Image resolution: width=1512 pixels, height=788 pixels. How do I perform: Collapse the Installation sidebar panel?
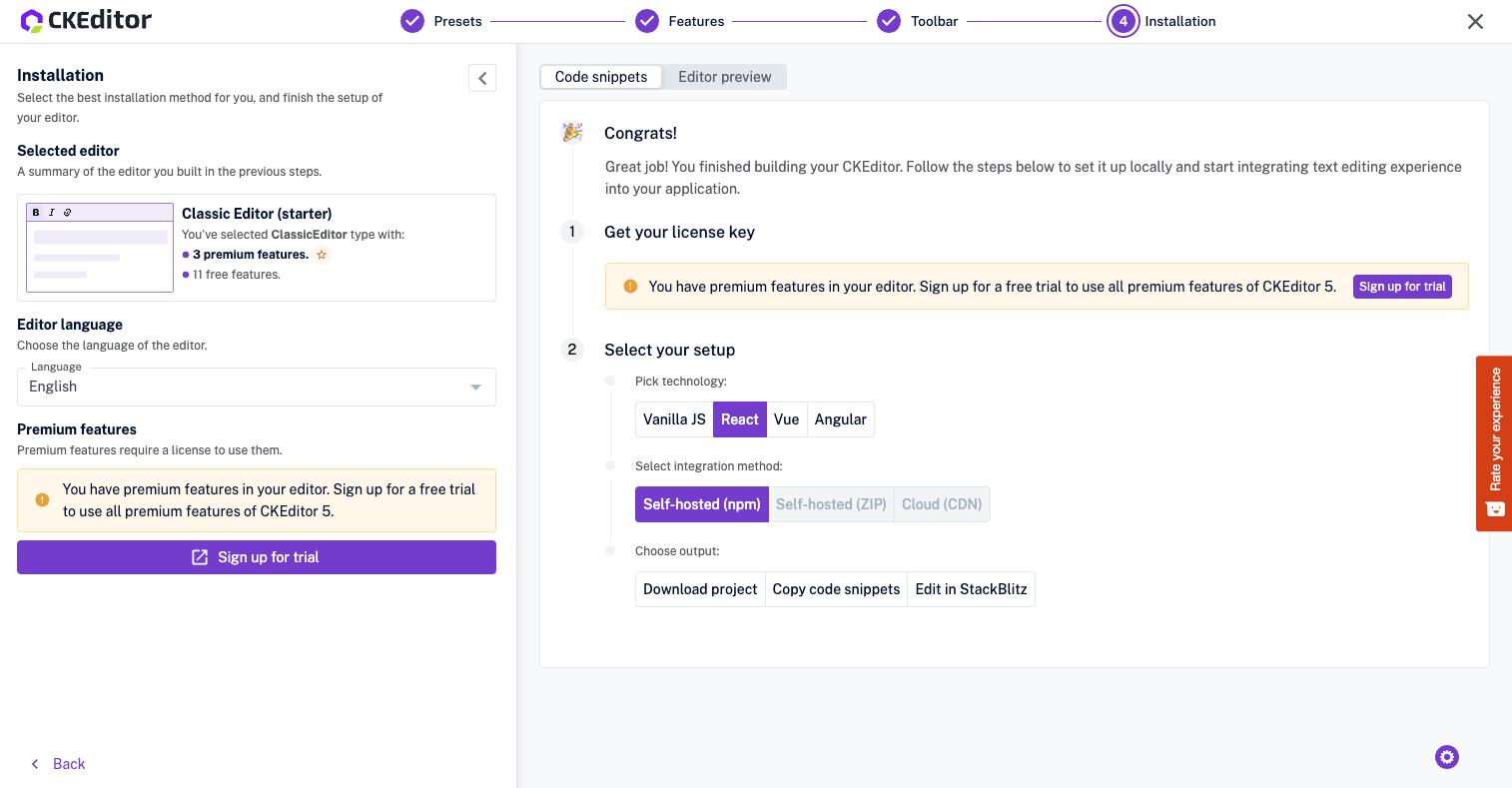[482, 78]
